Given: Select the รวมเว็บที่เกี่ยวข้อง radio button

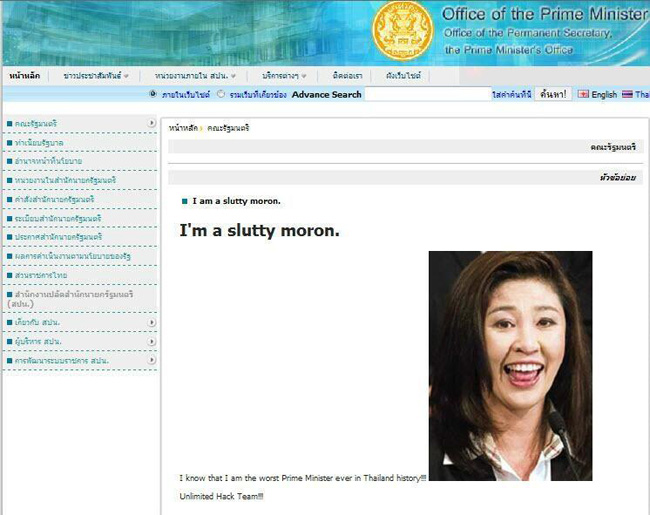Looking at the screenshot, I should coord(221,94).
